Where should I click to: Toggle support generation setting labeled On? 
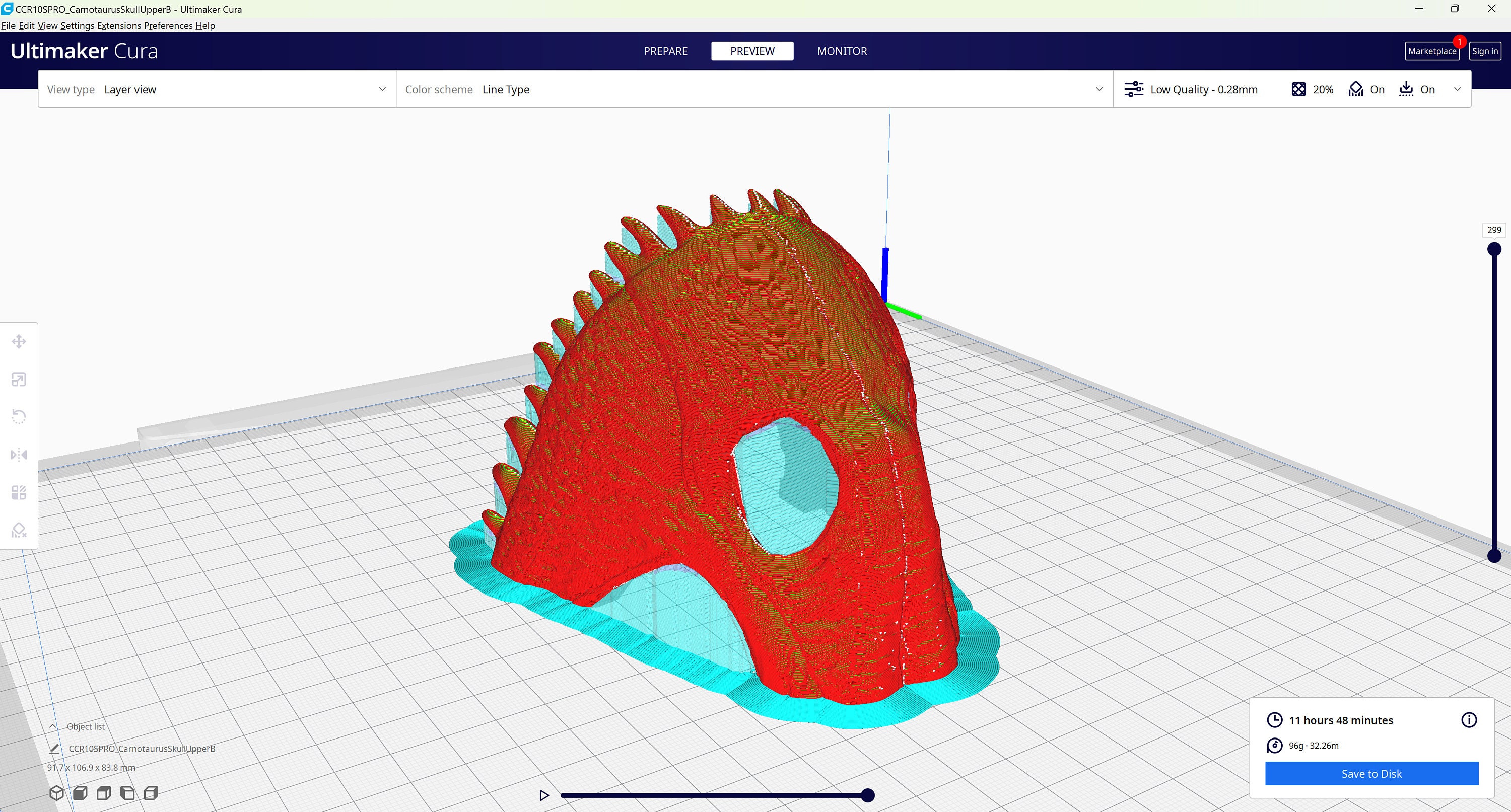point(1367,89)
